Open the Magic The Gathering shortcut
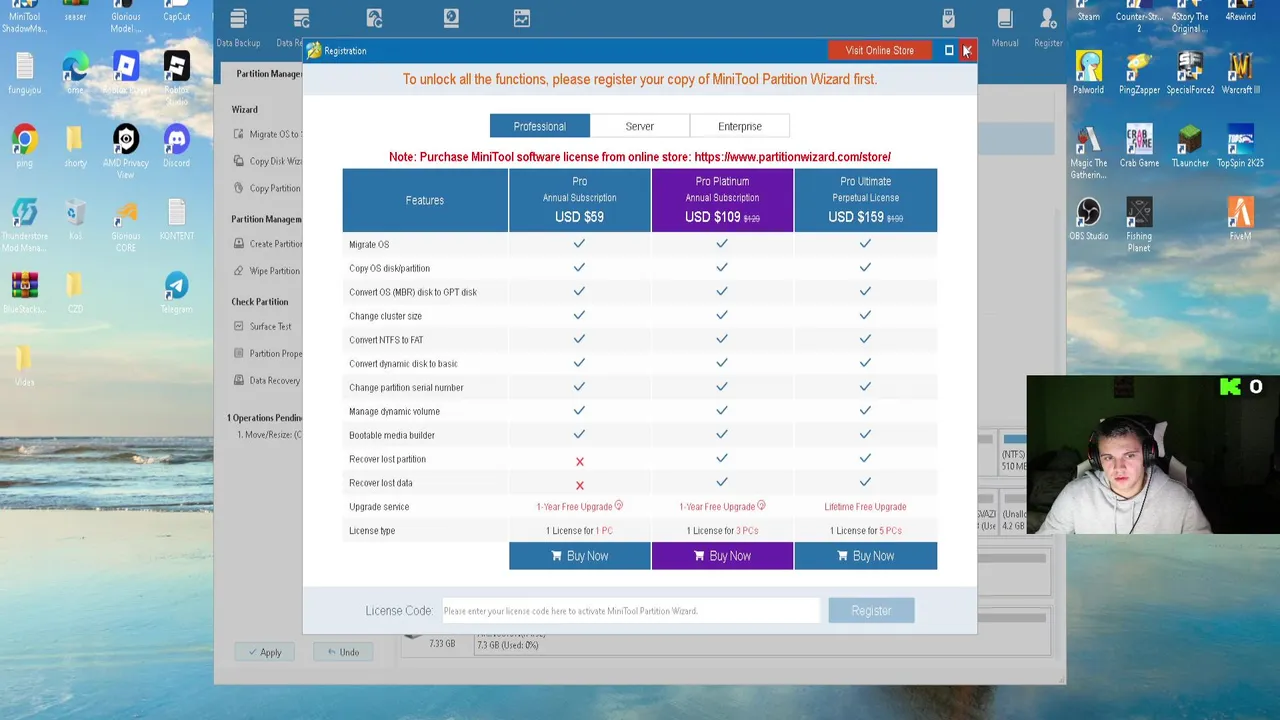The image size is (1280, 720). [1089, 151]
